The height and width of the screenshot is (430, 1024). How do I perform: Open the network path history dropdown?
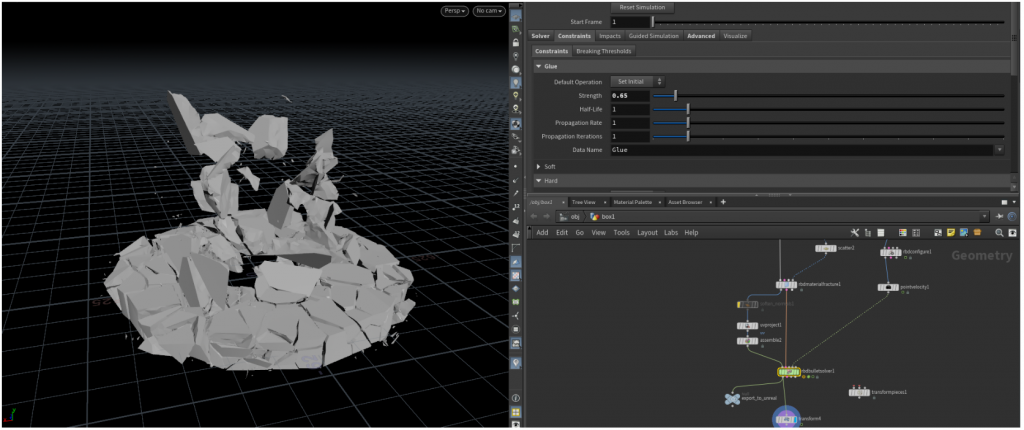coord(985,217)
